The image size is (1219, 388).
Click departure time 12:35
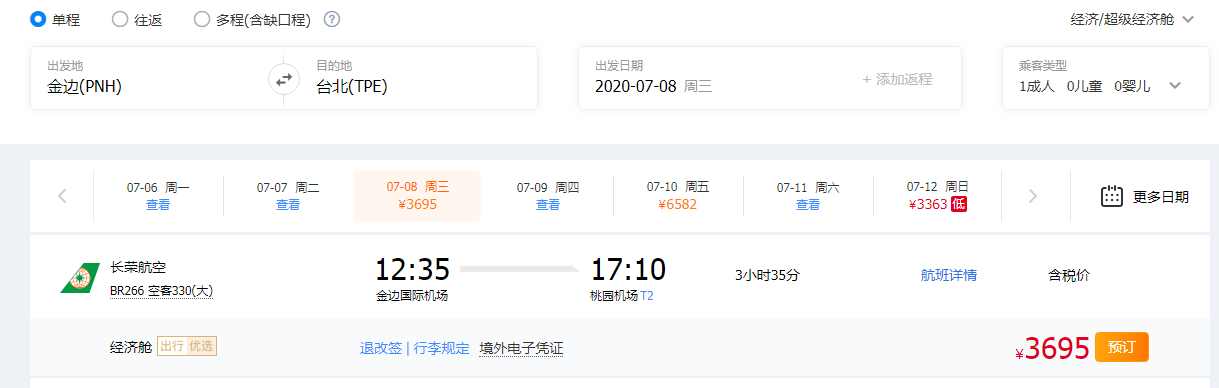[x=412, y=270]
